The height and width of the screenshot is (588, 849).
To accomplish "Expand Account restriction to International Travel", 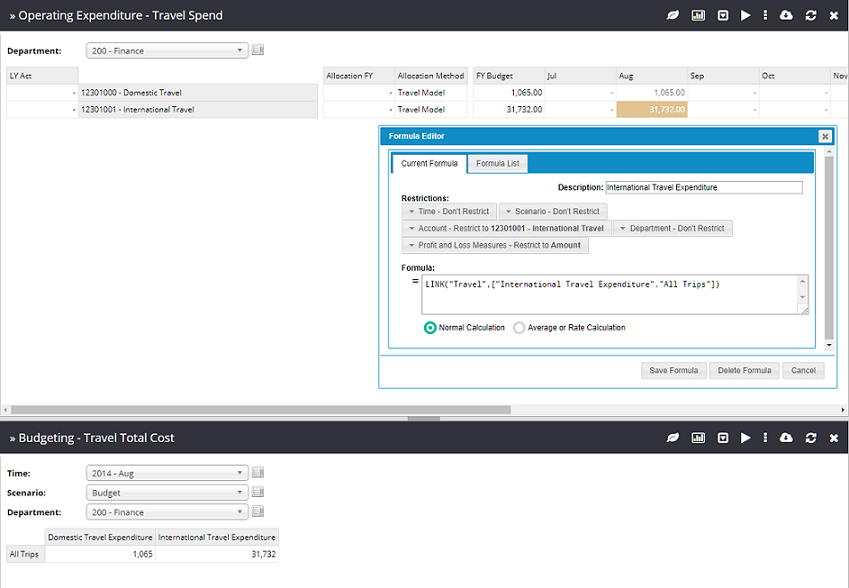I will click(506, 228).
